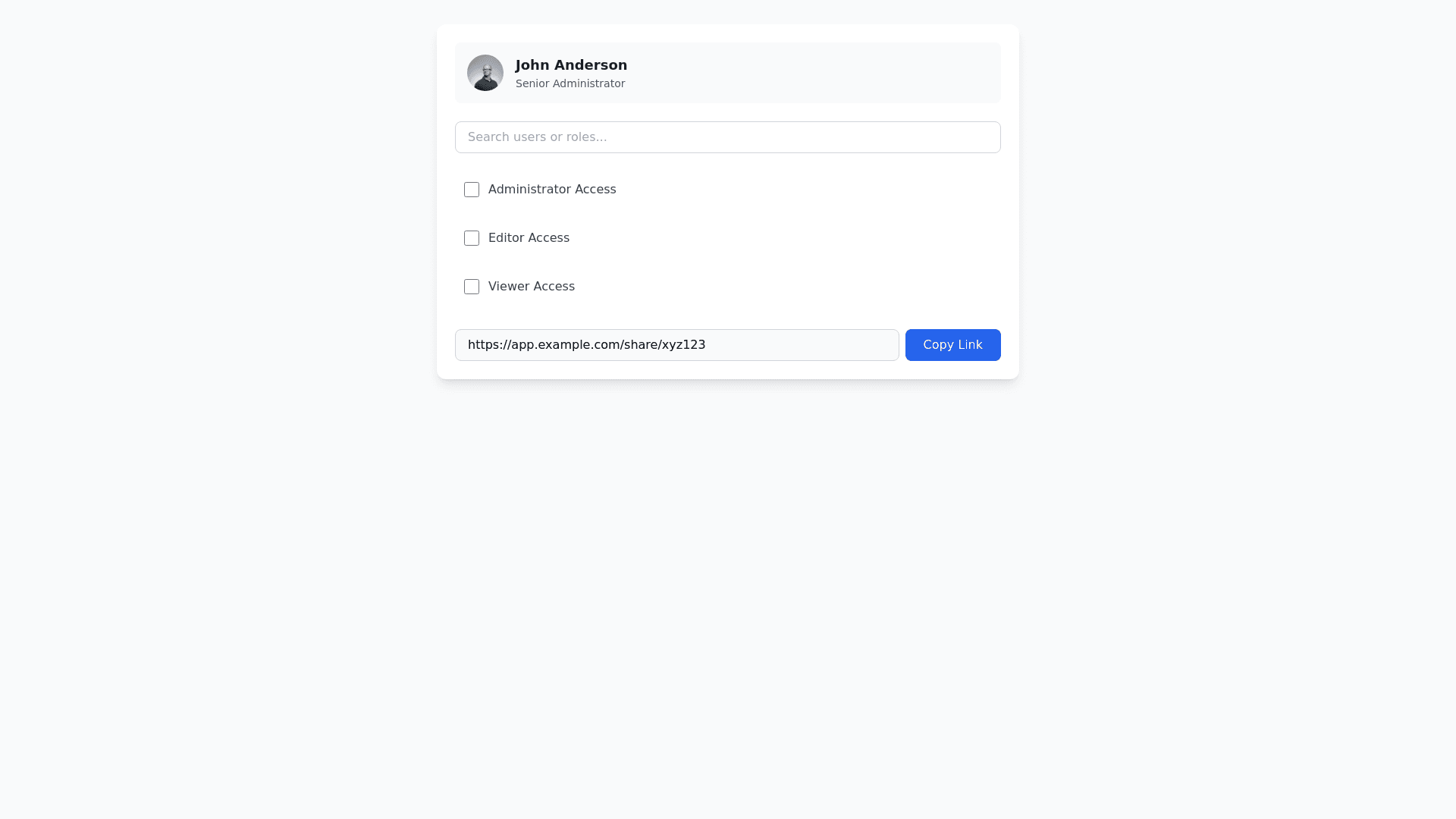Click the Administrator Access label text
1456x819 pixels.
click(x=552, y=190)
